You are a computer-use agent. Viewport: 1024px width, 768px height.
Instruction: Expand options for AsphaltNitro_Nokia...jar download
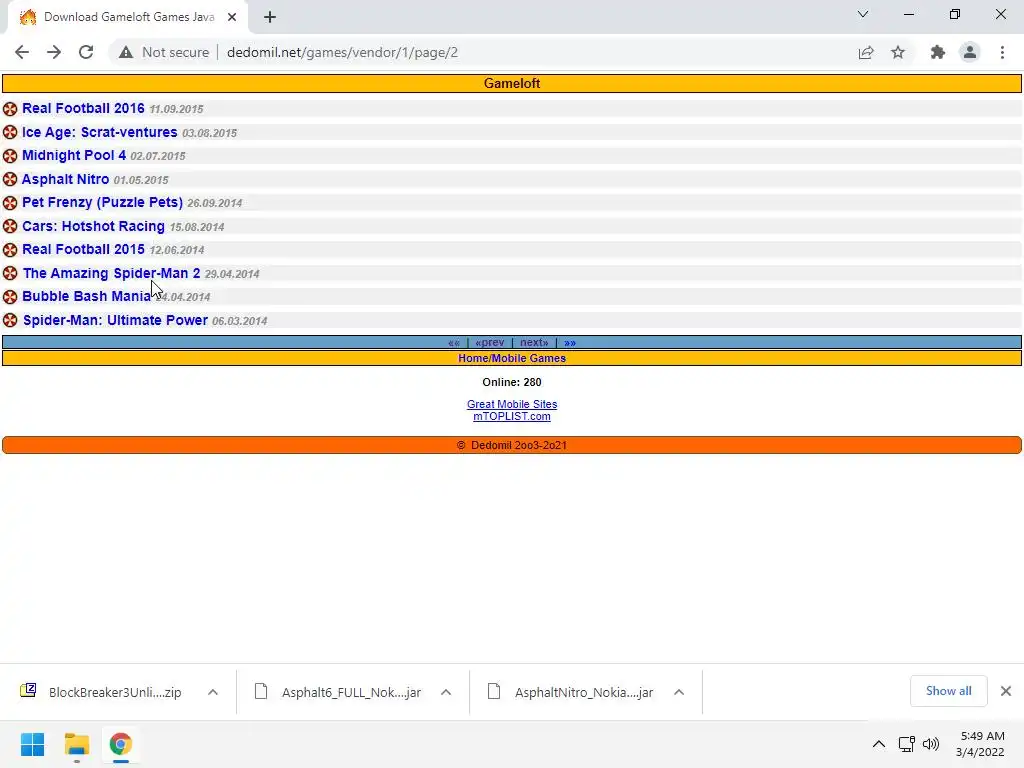(679, 692)
